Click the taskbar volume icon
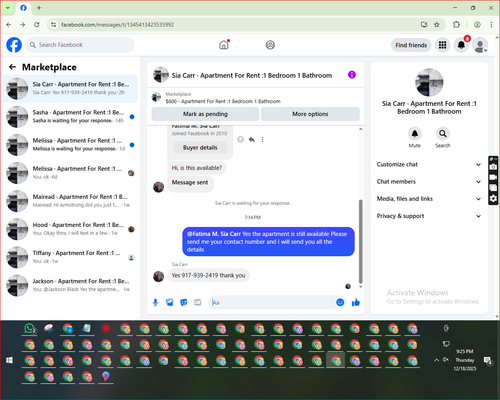Image resolution: width=500 pixels, height=400 pixels. (446, 360)
